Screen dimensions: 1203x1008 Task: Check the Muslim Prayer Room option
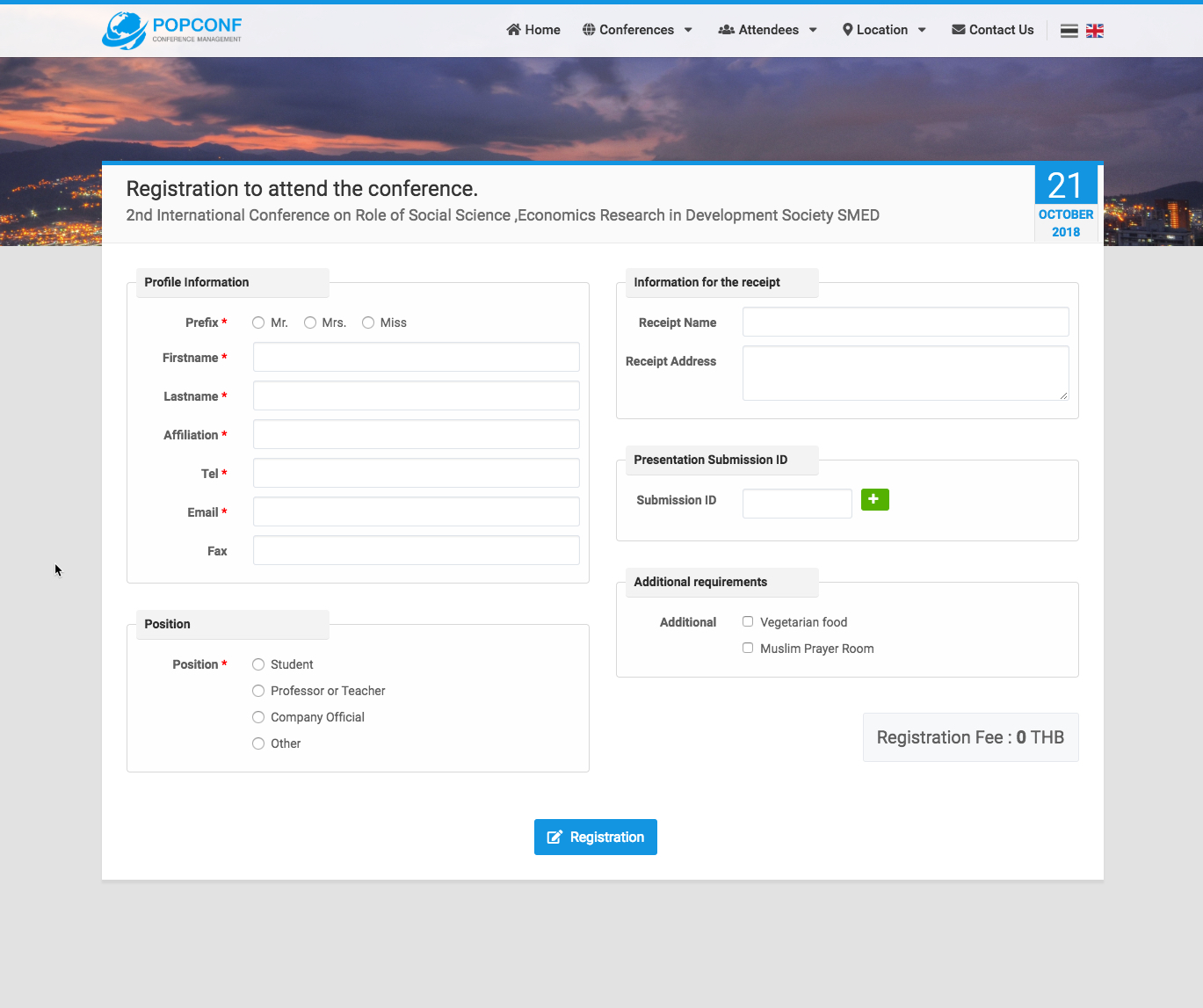tap(748, 648)
